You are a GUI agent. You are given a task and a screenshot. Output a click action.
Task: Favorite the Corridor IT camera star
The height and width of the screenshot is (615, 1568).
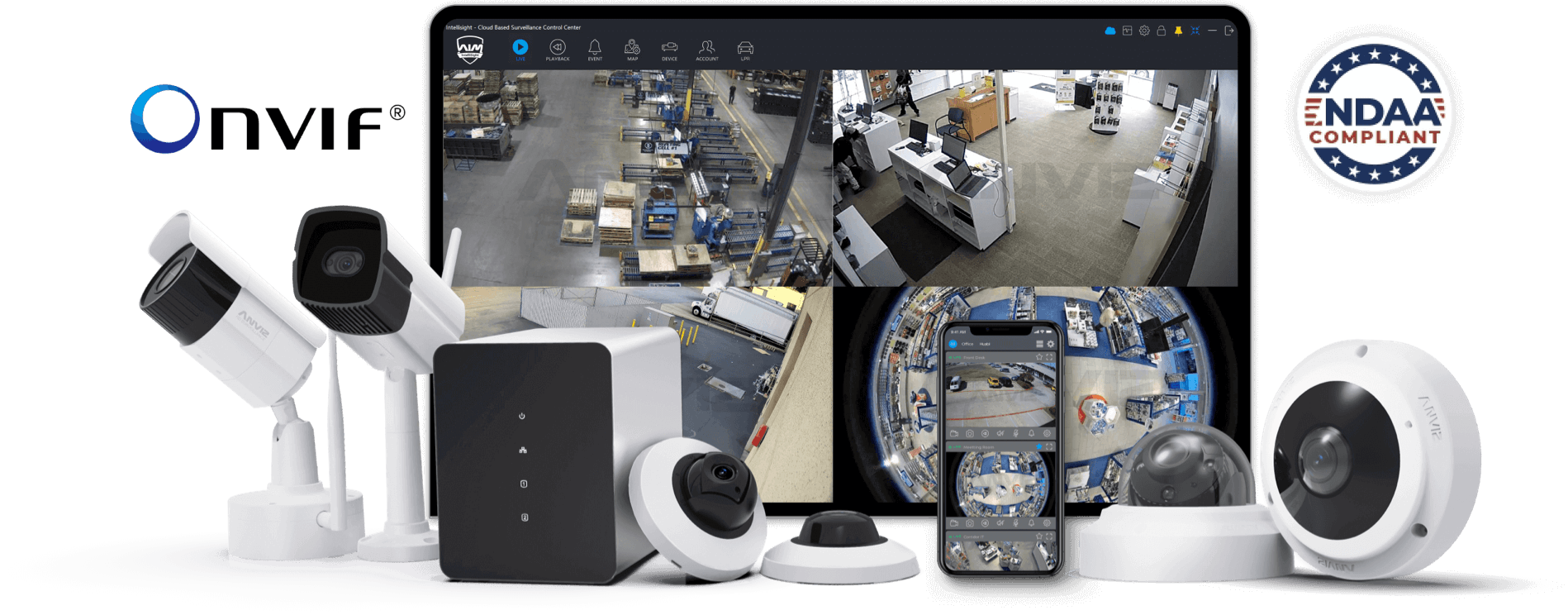tap(1038, 536)
